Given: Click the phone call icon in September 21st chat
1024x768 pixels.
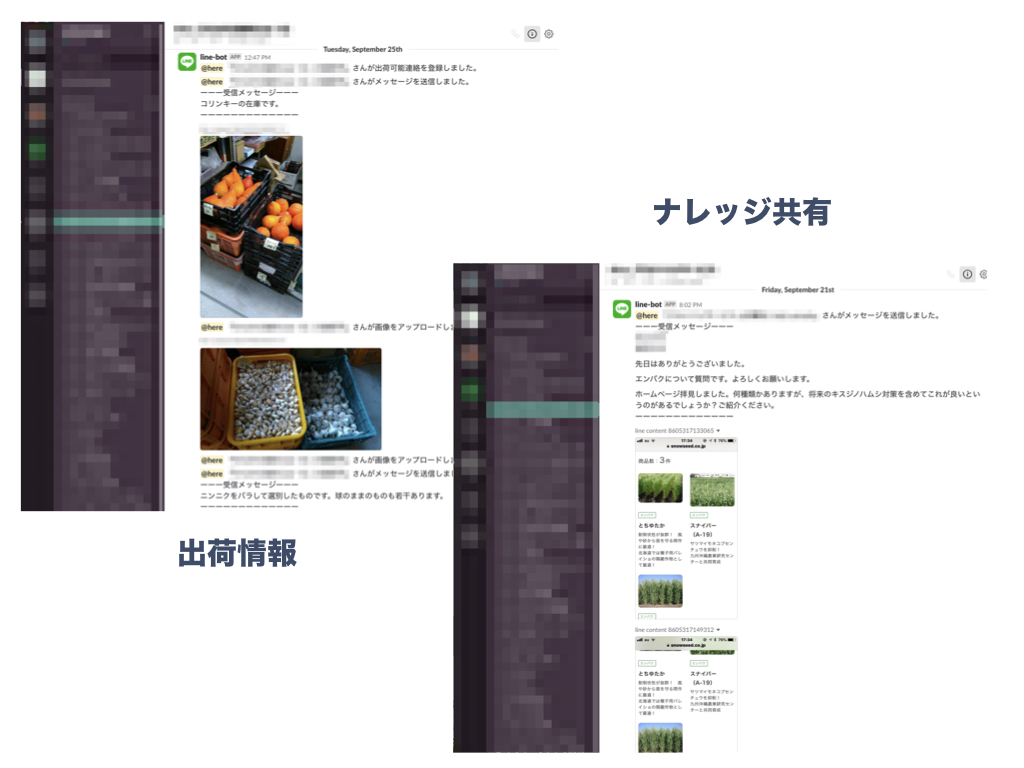Looking at the screenshot, I should pyautogui.click(x=950, y=274).
